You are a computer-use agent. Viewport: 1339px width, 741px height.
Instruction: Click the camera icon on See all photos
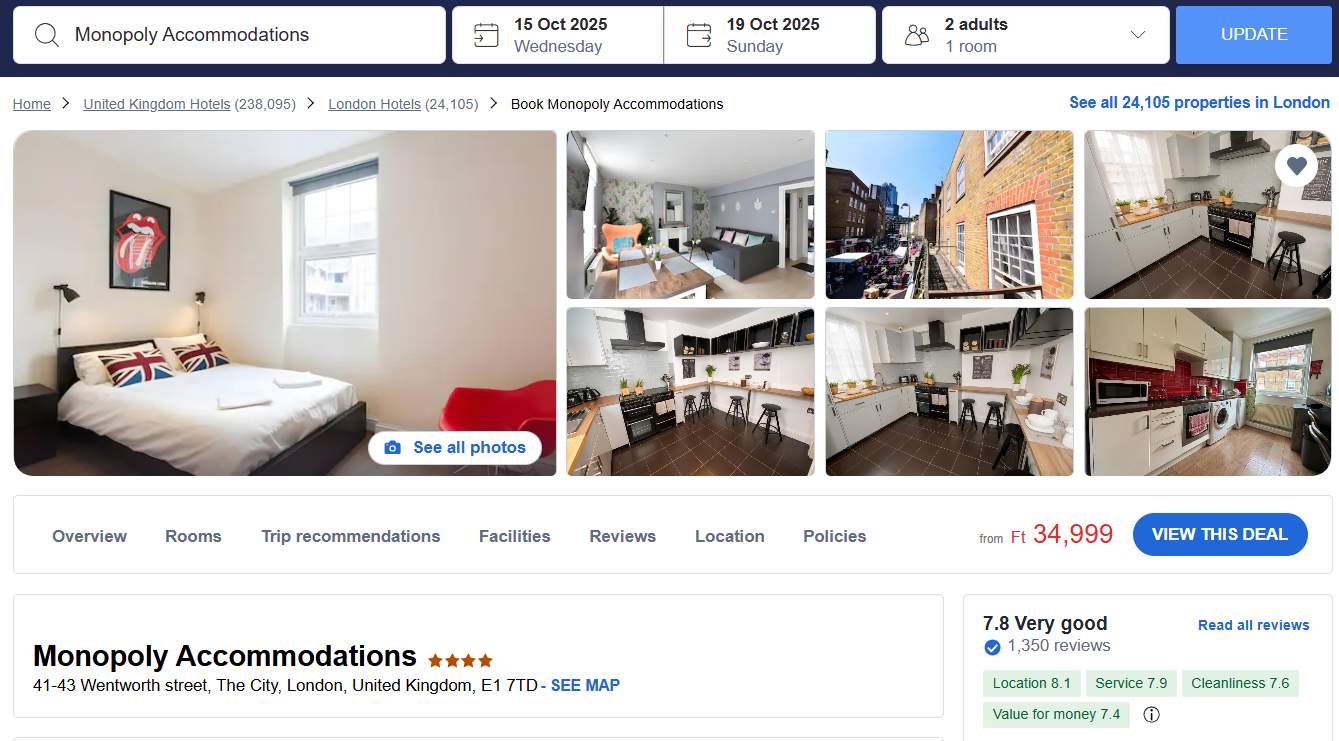point(393,448)
